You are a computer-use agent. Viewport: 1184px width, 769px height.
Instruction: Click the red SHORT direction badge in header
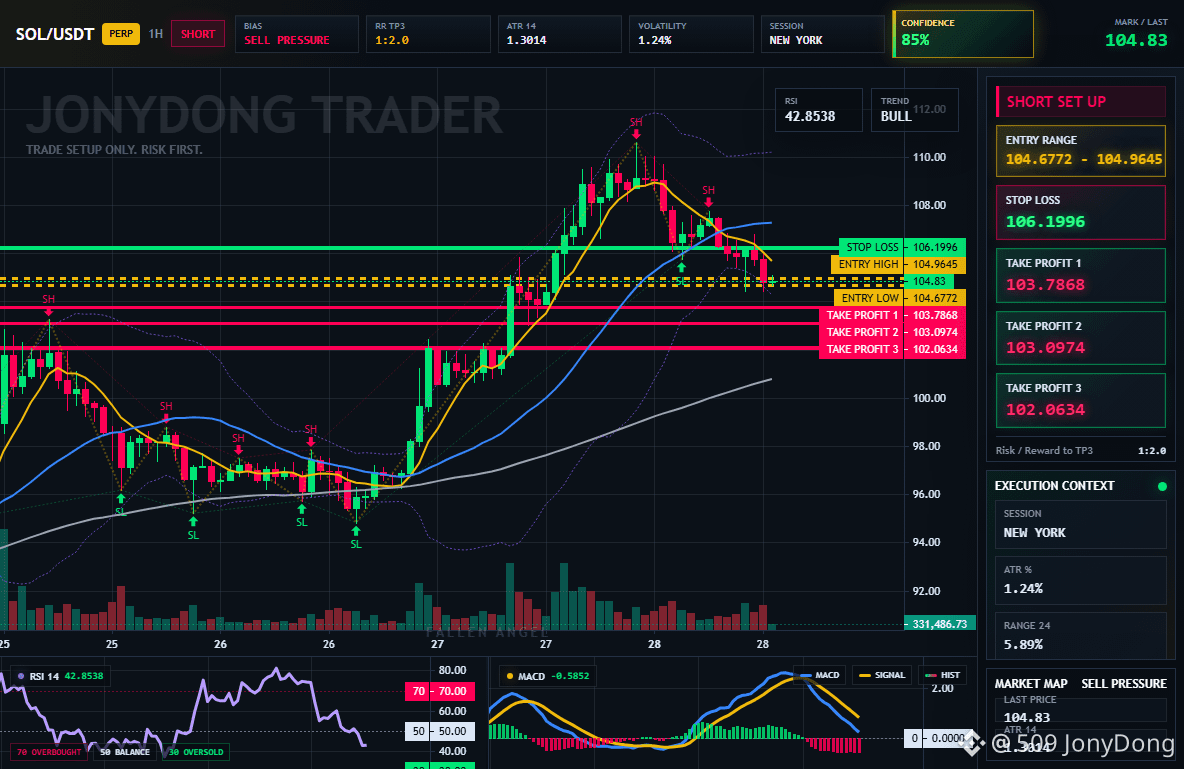click(198, 34)
